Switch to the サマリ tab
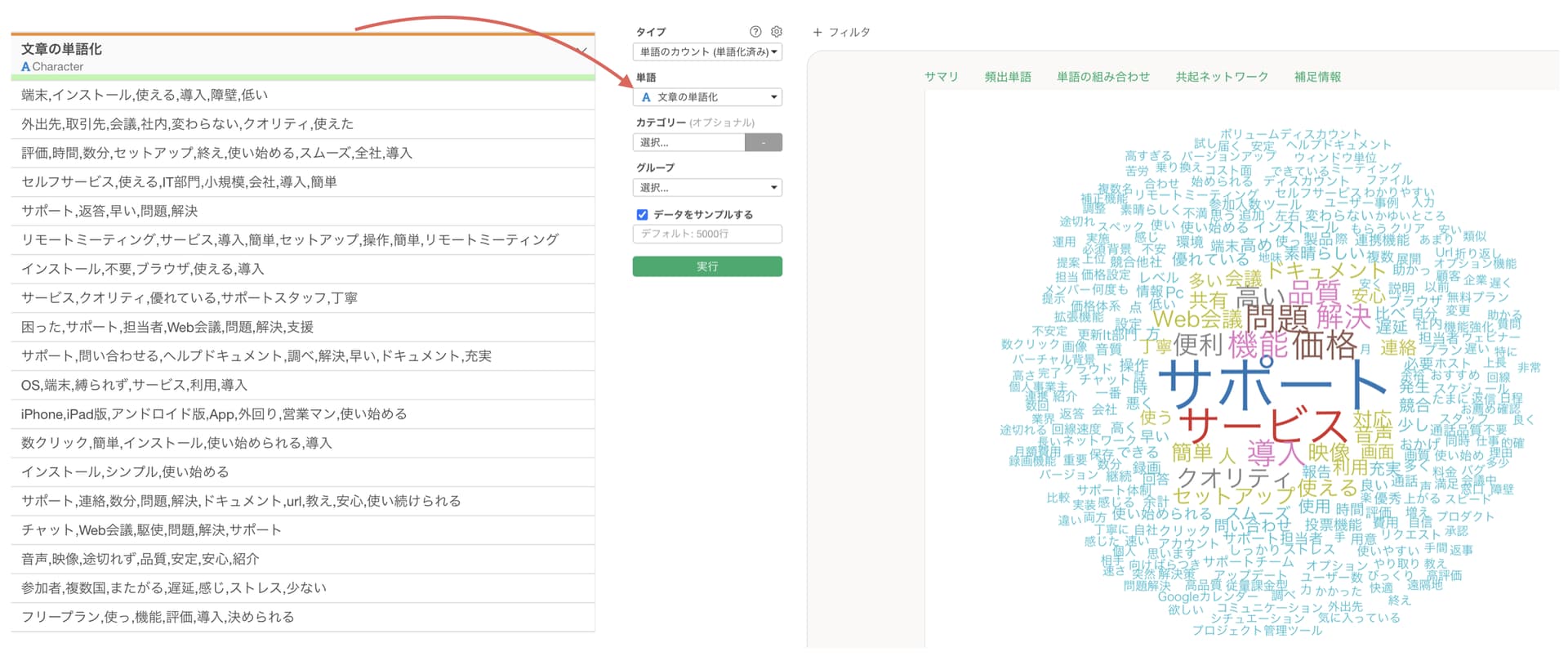The height and width of the screenshot is (661, 1568). tap(941, 77)
